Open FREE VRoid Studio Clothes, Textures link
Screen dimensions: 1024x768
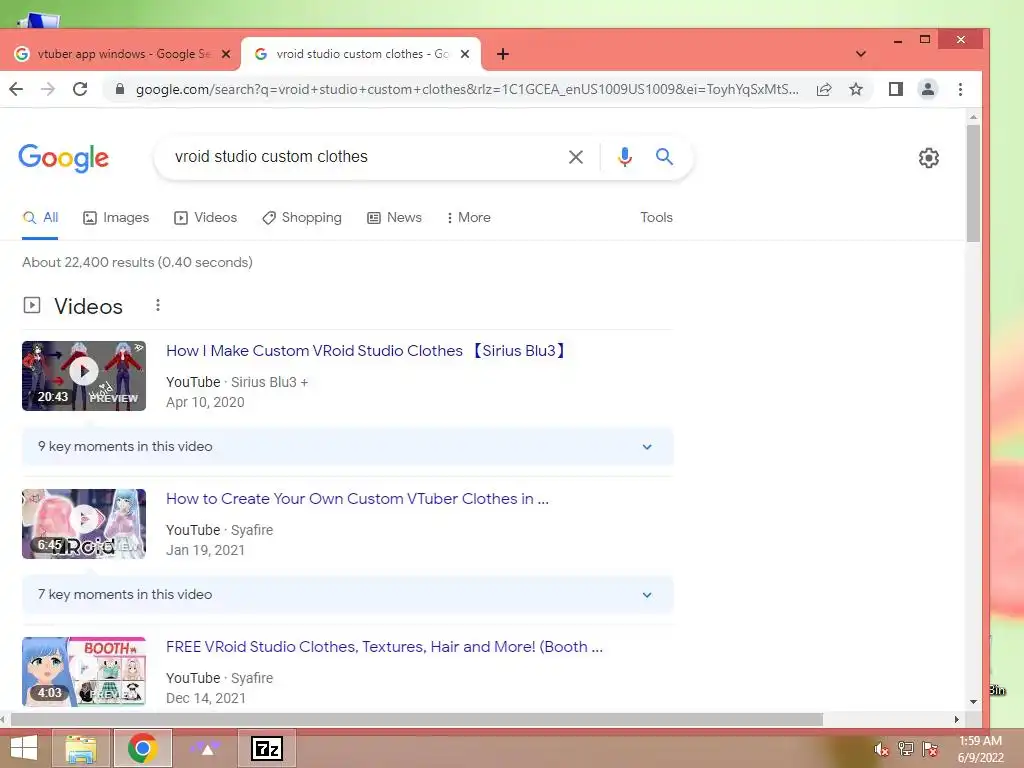coord(384,647)
